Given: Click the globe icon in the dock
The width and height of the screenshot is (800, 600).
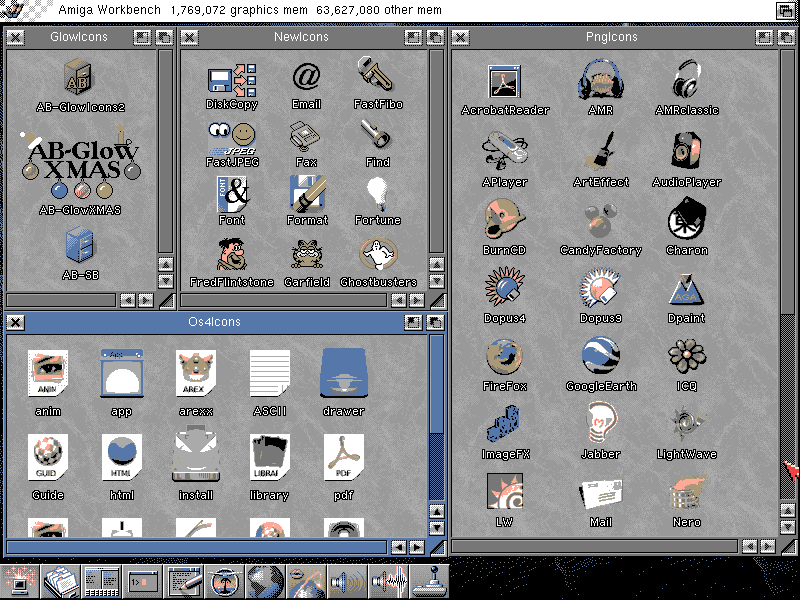Looking at the screenshot, I should click(x=265, y=582).
